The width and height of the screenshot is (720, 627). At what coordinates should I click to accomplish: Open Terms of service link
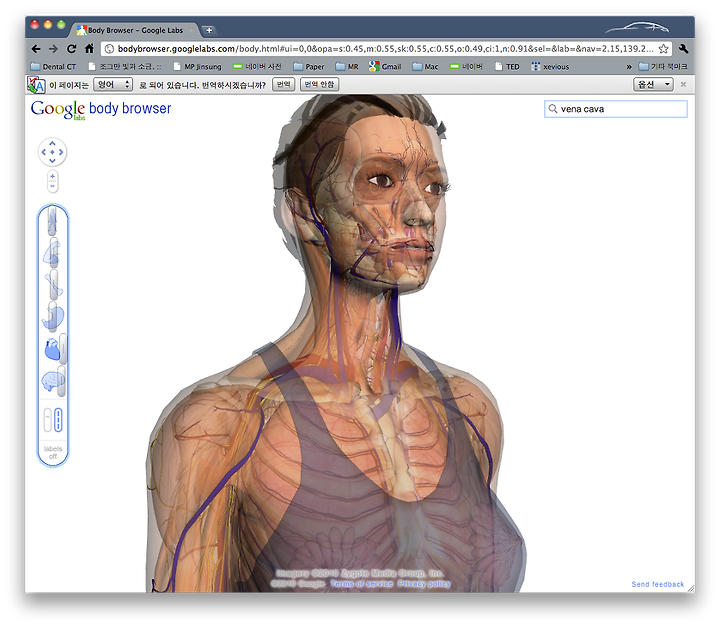362,583
